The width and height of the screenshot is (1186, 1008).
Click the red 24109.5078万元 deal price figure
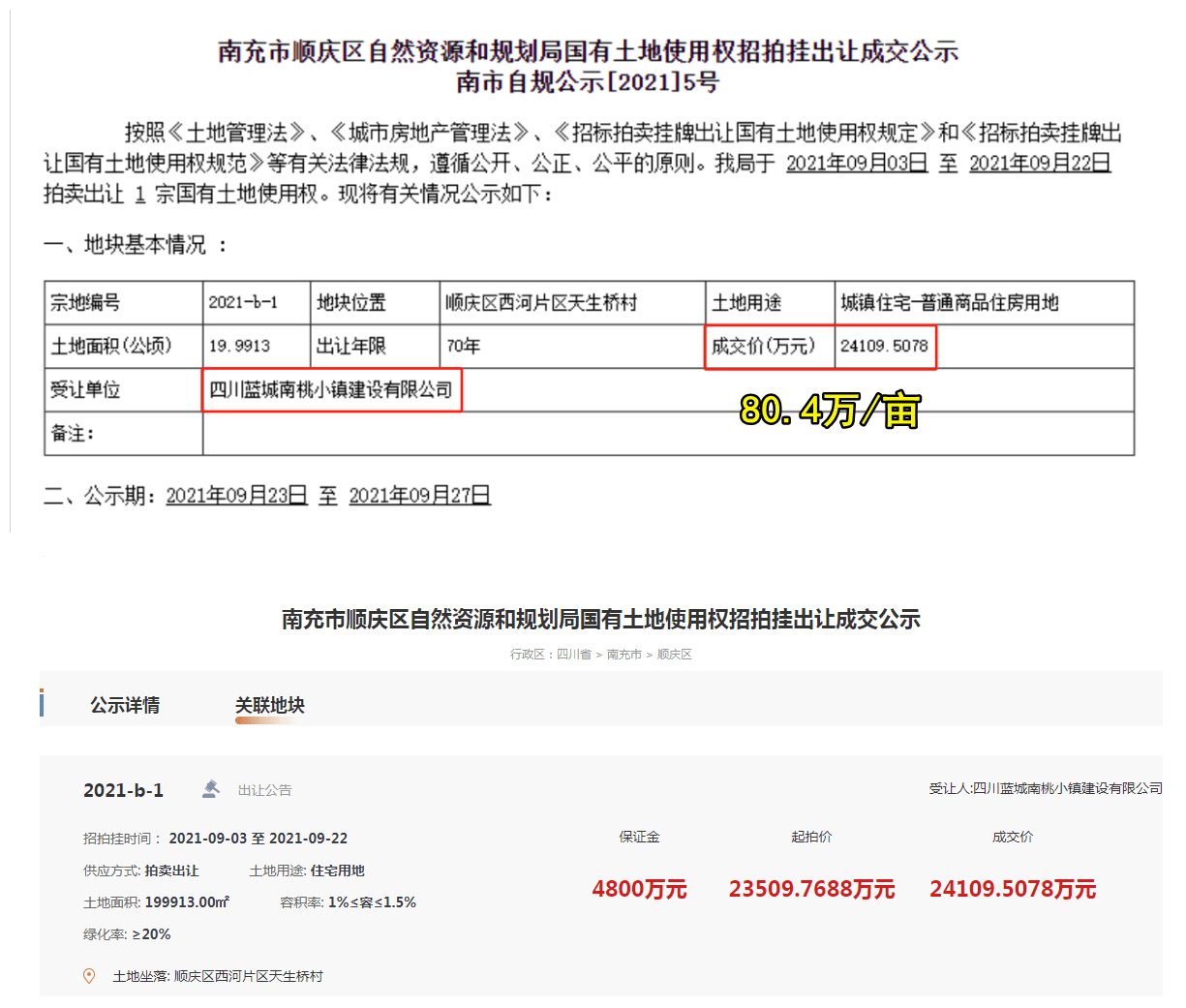1013,888
